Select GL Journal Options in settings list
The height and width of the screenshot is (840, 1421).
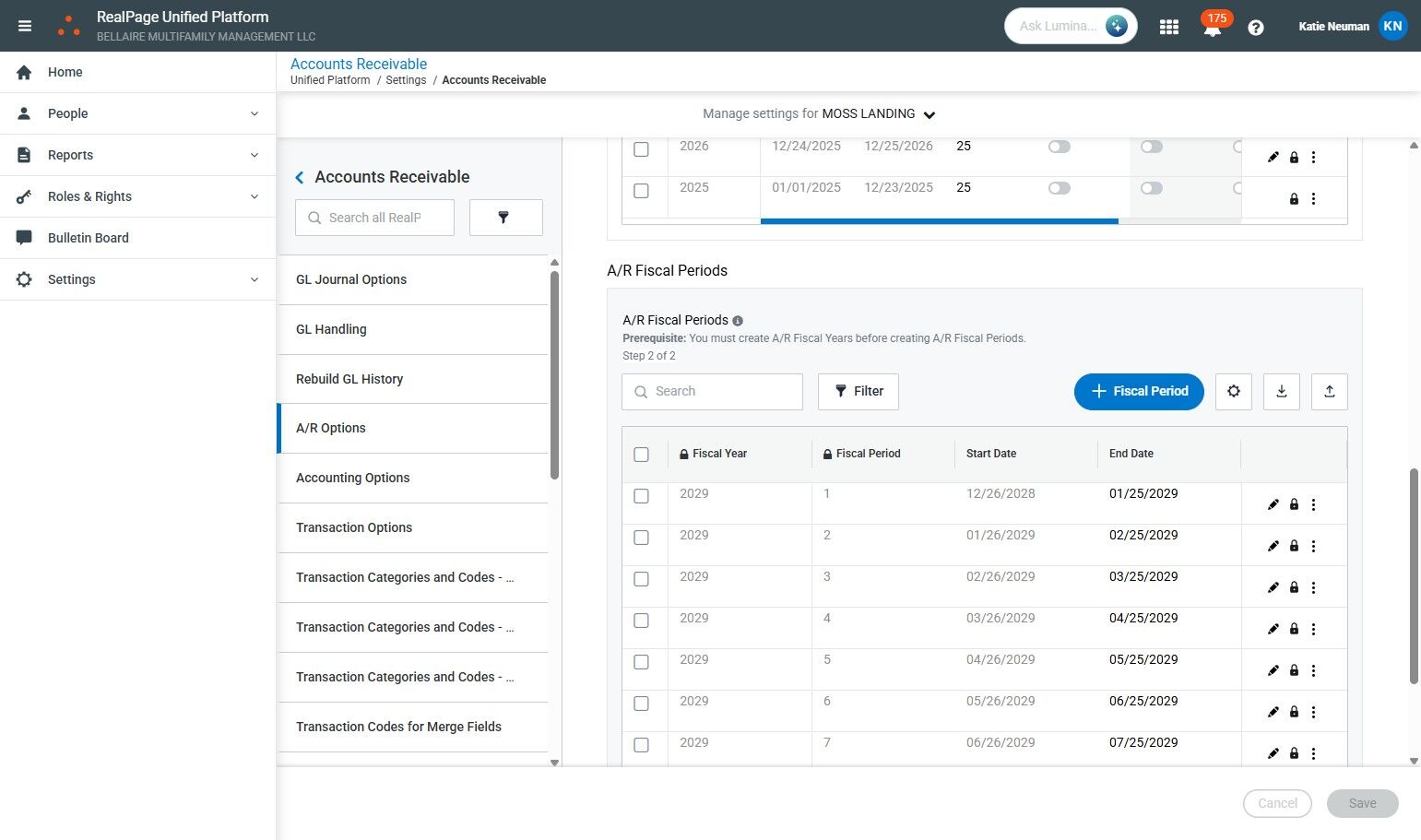[351, 279]
